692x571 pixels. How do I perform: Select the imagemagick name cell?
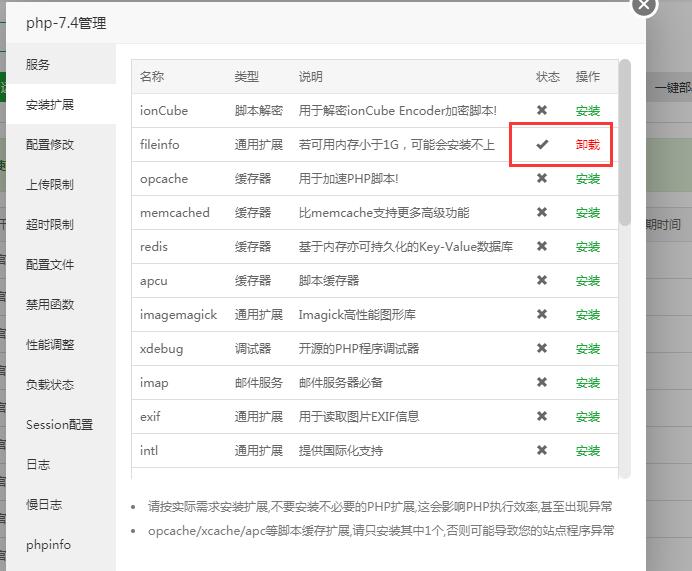click(x=178, y=315)
